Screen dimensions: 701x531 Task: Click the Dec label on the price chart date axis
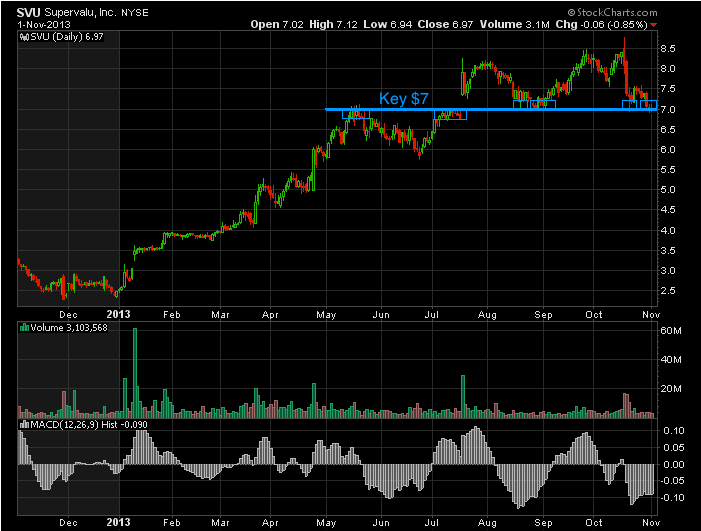pos(68,315)
